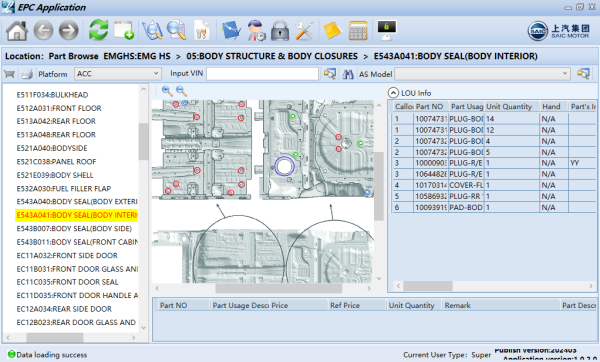
Task: Click diagram horizontal scrollbar thumb
Action: (x=279, y=288)
